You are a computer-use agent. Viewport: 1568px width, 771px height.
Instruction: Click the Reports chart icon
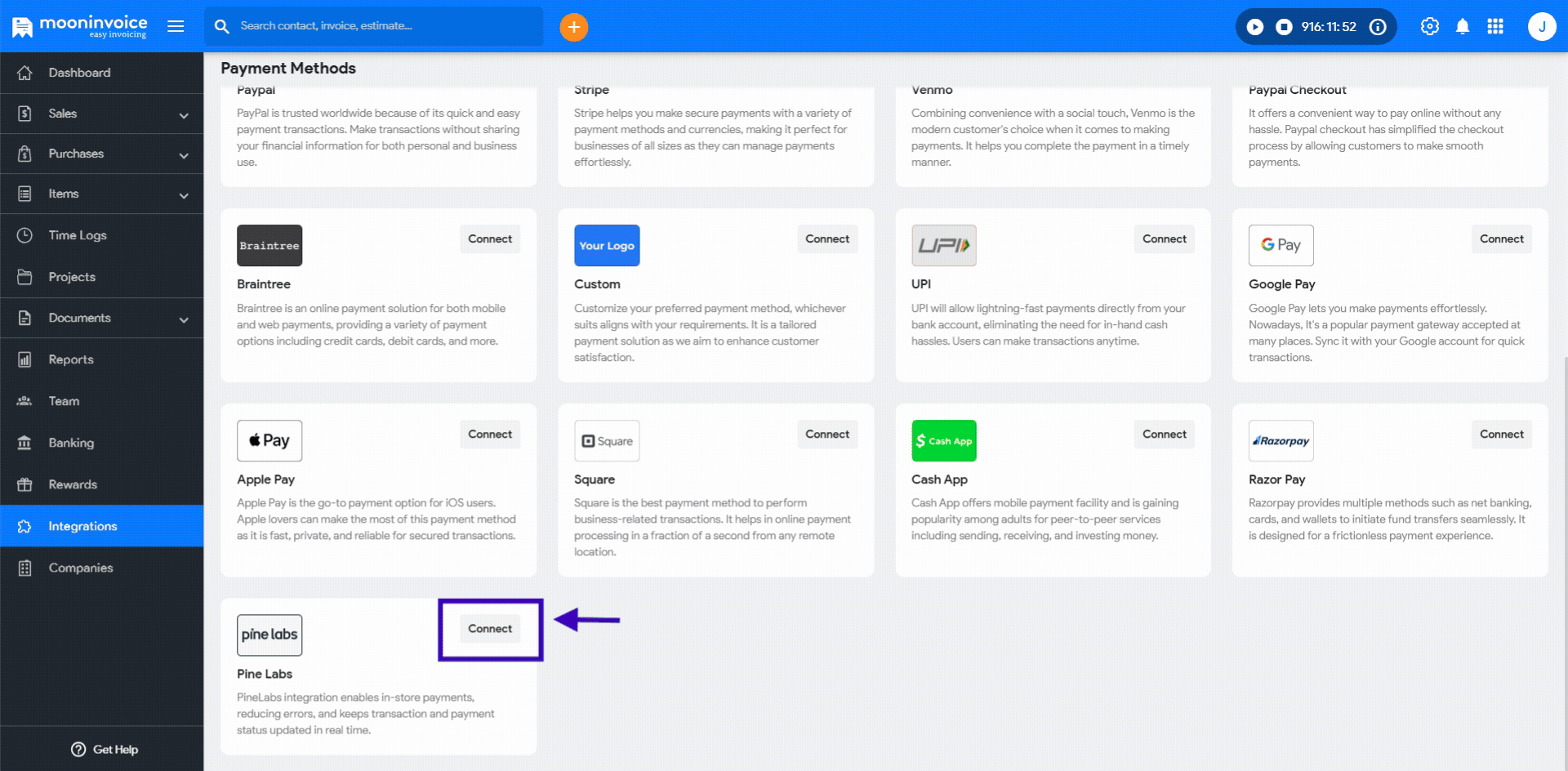24,359
